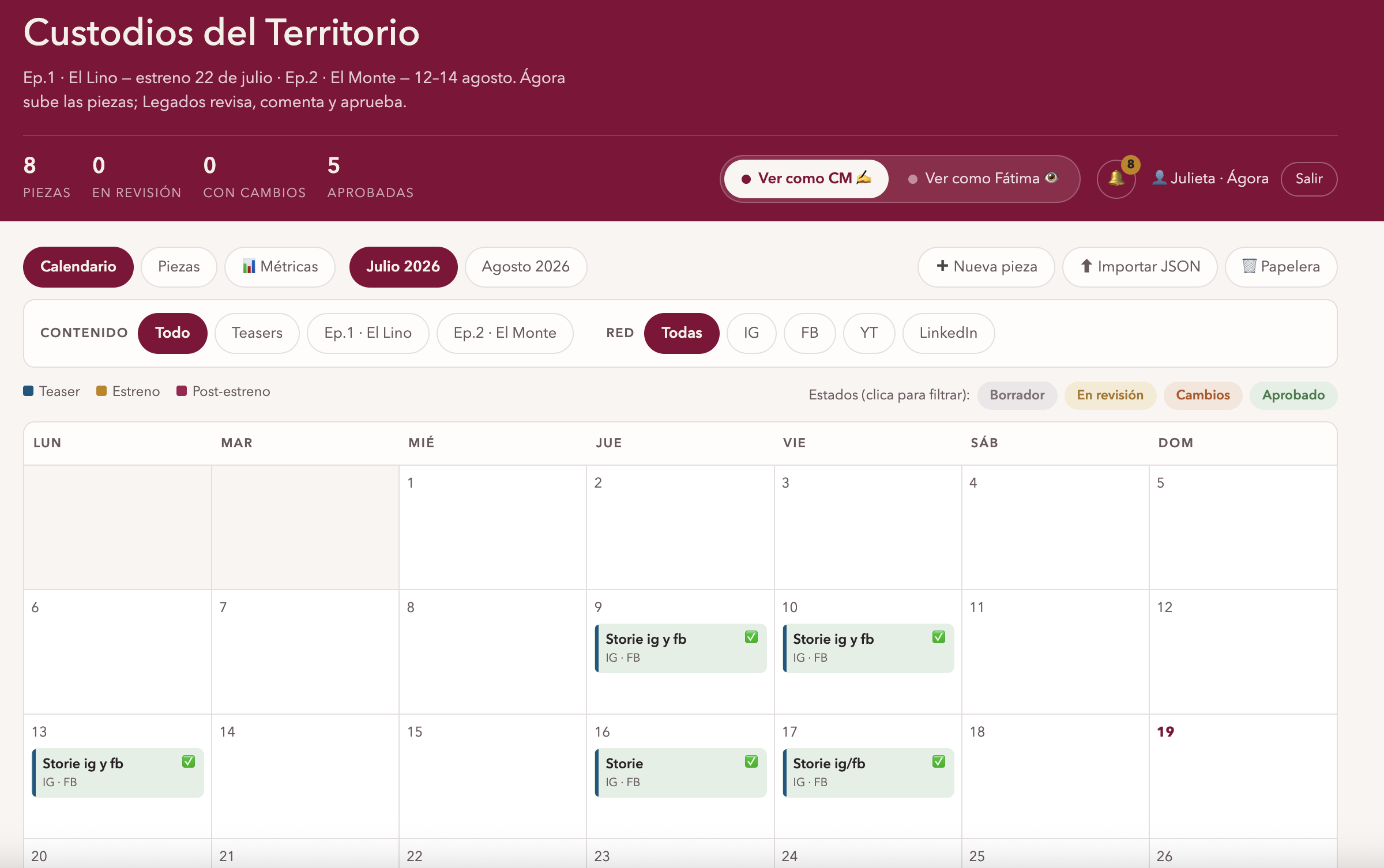This screenshot has height=868, width=1384.
Task: Filter by Aprobado status
Action: point(1293,395)
